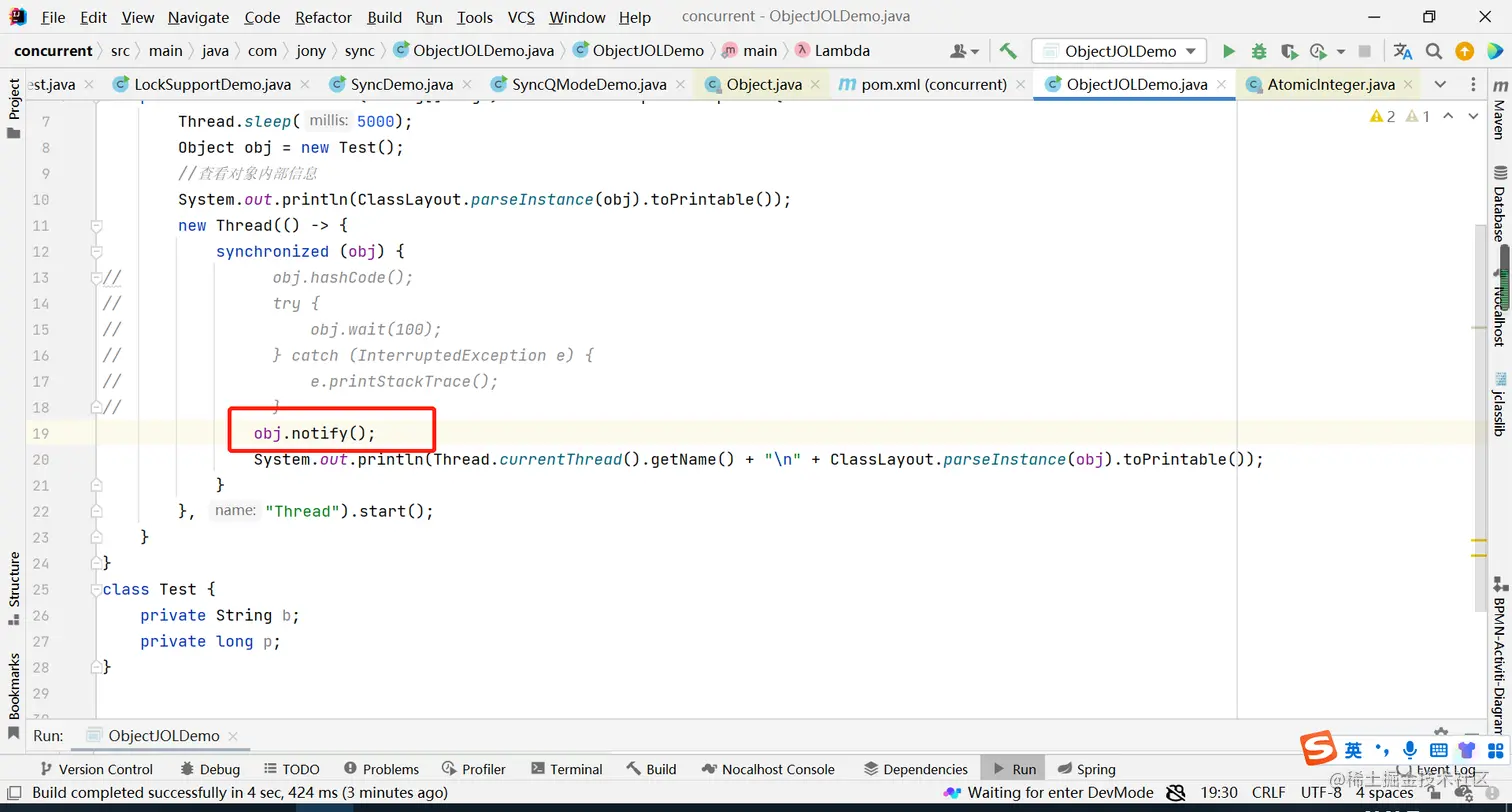
Task: Collapse the lambda block at line 11
Action: (96, 226)
